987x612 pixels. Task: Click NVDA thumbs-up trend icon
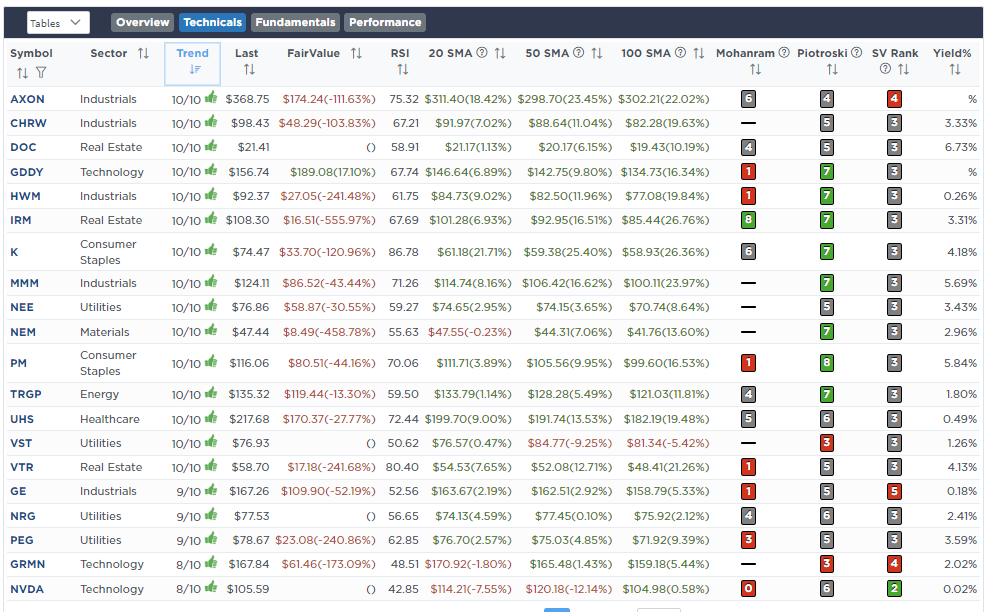pos(211,587)
